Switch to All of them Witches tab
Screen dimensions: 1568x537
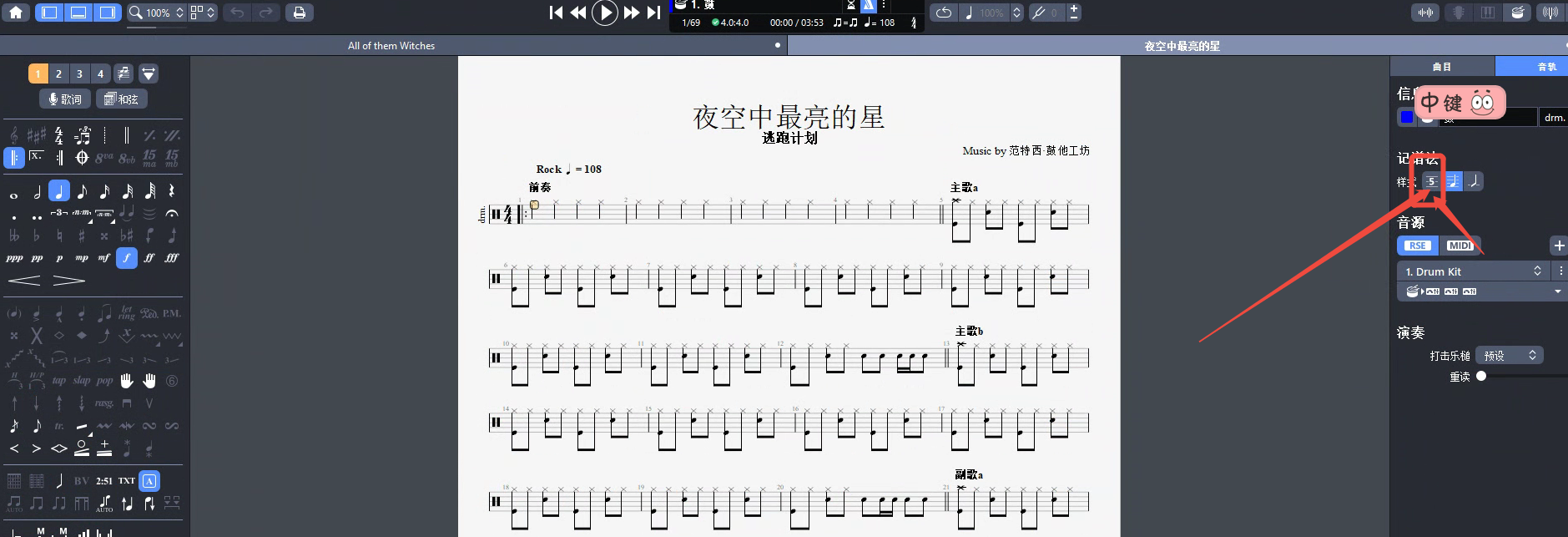(391, 46)
